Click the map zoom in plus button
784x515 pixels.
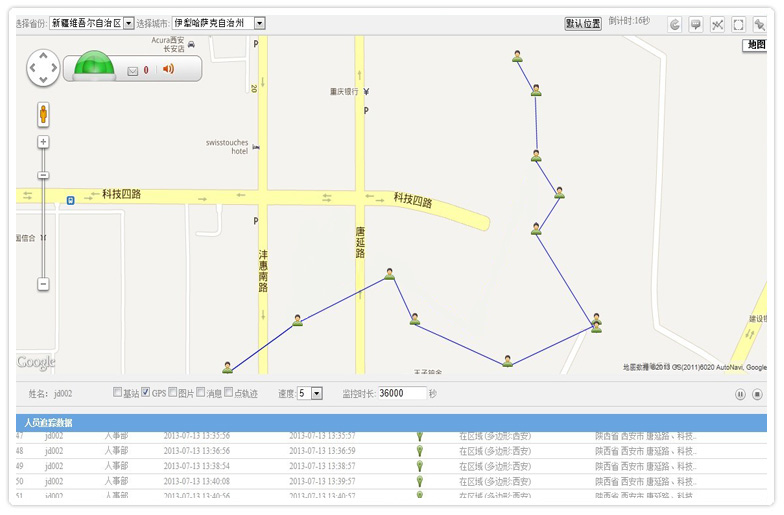pos(43,142)
